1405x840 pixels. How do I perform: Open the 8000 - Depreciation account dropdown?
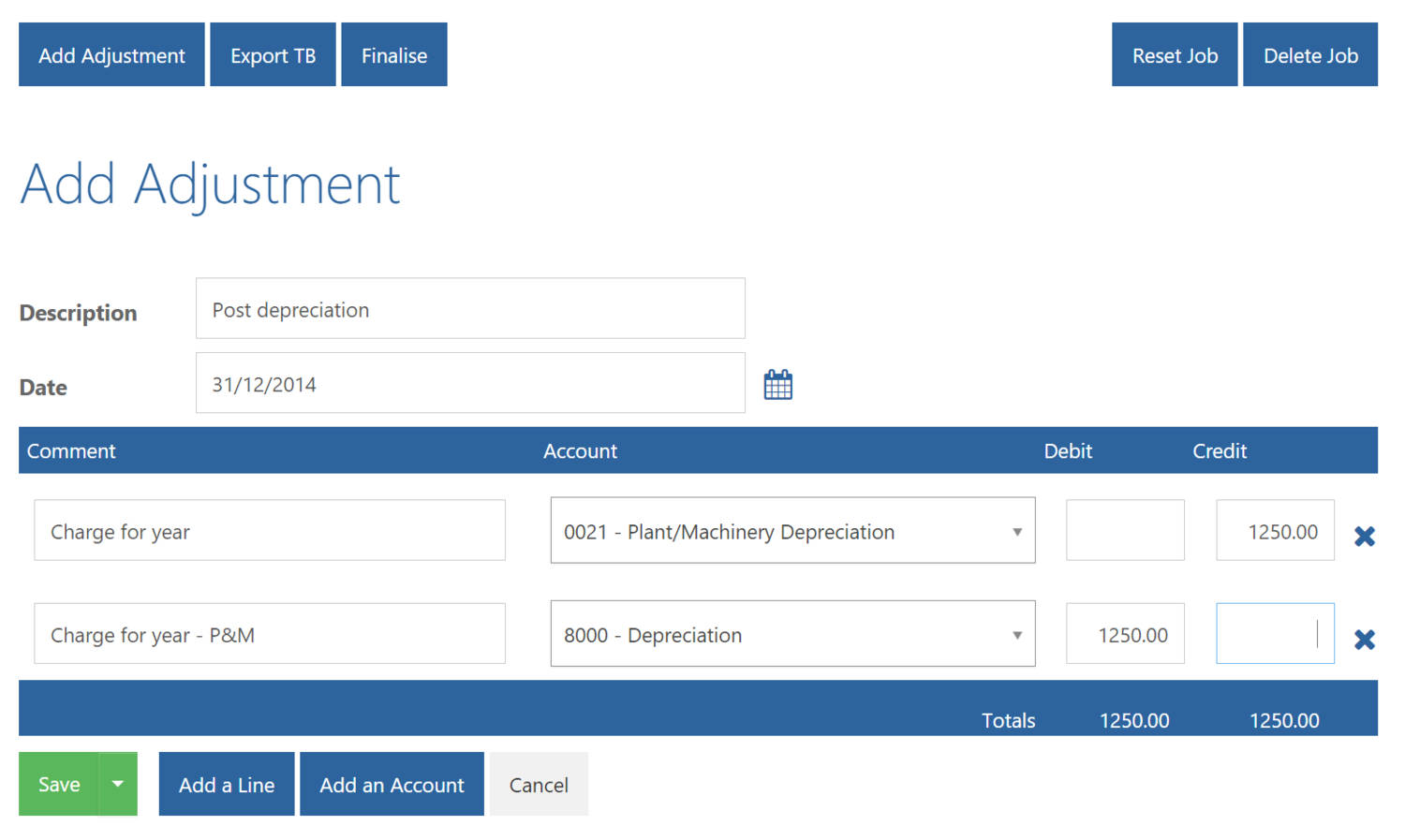[792, 634]
